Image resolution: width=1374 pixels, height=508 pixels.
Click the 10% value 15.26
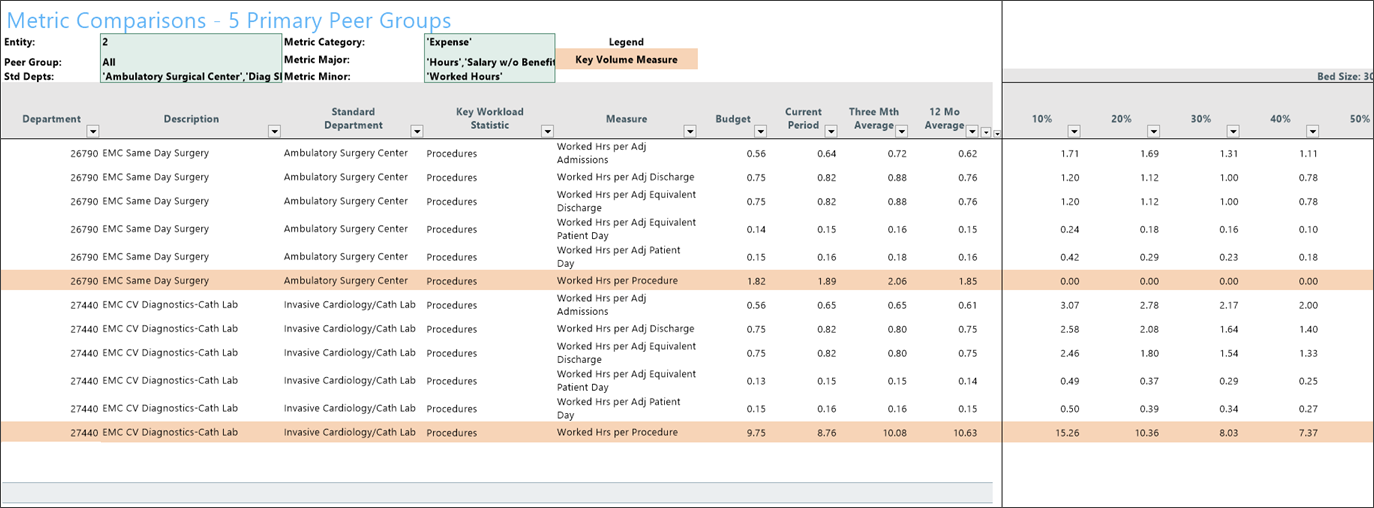click(x=1067, y=433)
